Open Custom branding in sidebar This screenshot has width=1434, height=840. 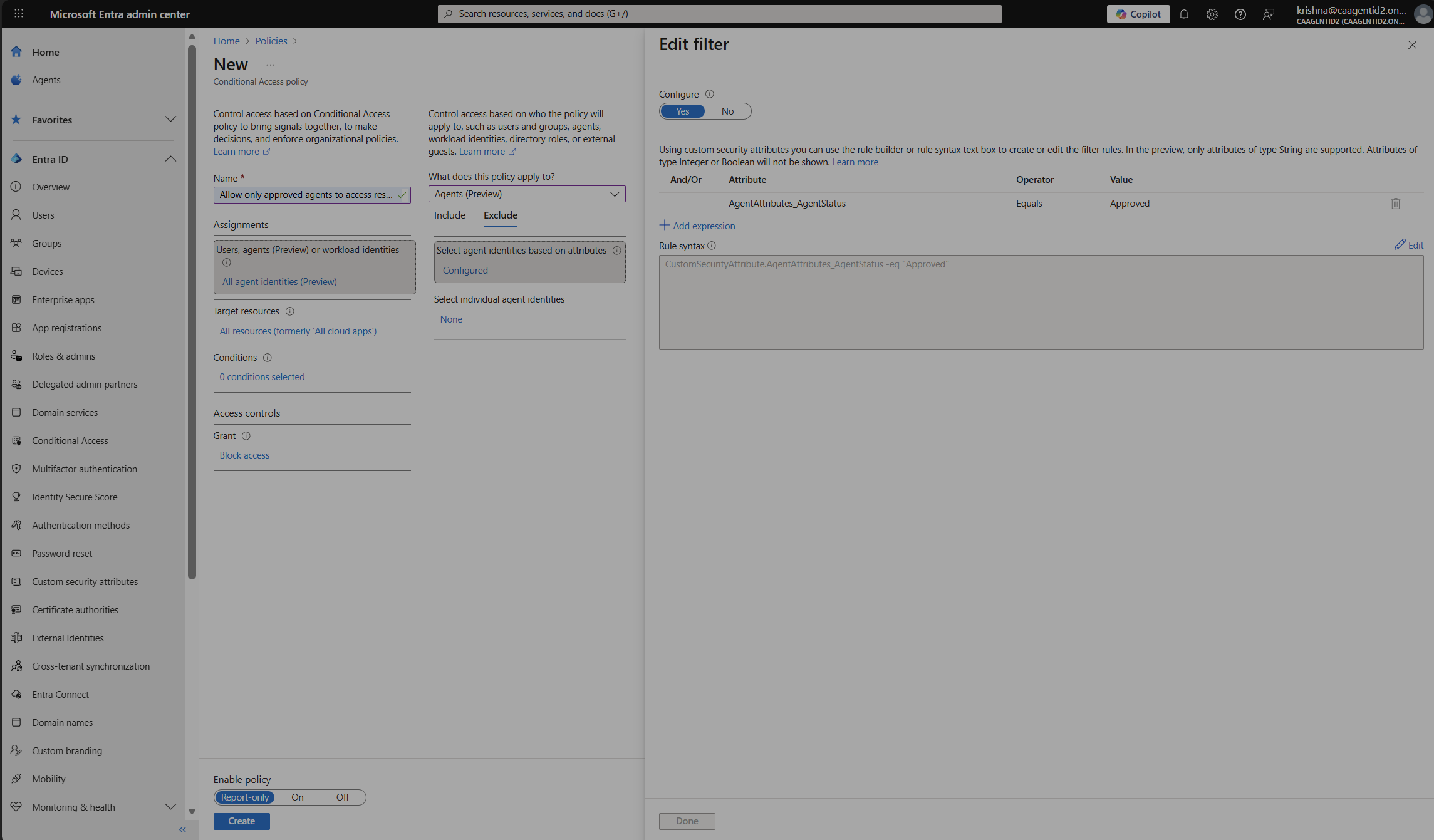coord(66,751)
